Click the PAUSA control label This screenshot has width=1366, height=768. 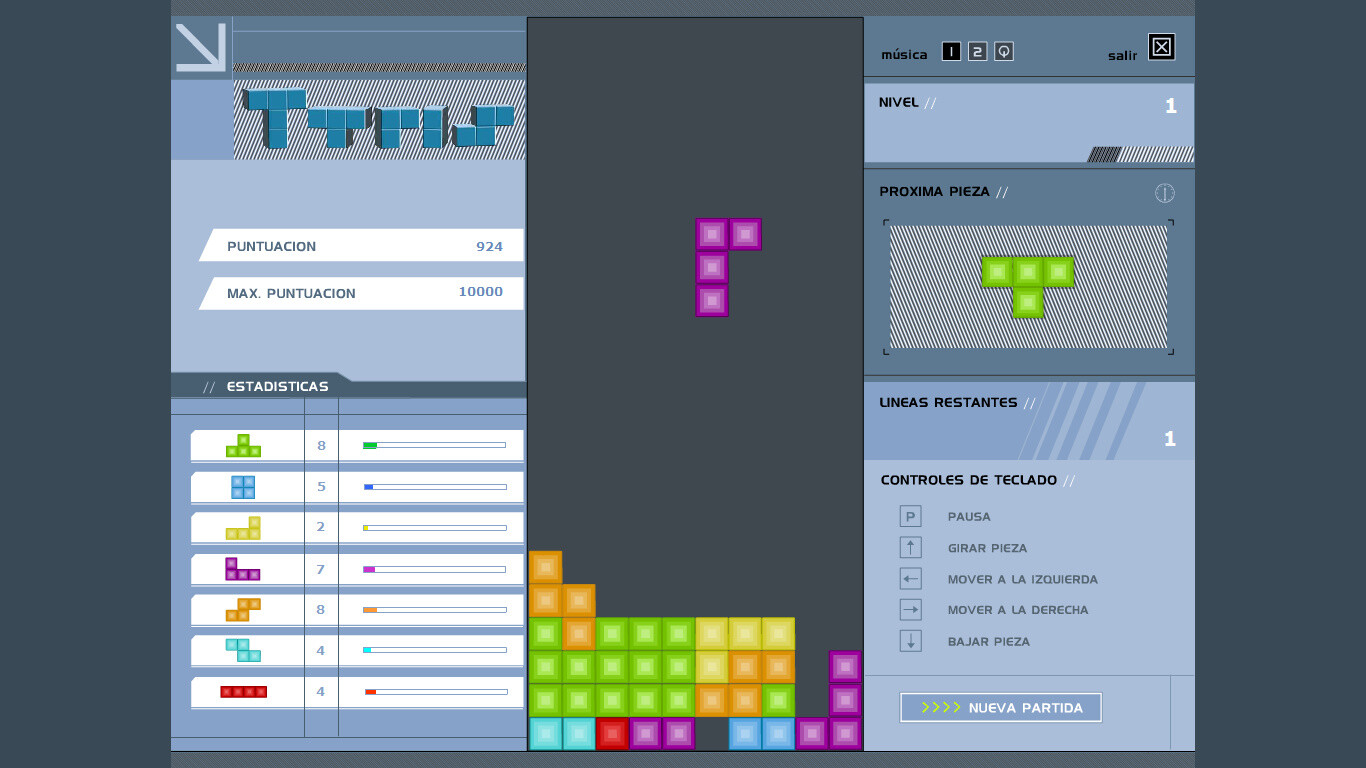[969, 517]
